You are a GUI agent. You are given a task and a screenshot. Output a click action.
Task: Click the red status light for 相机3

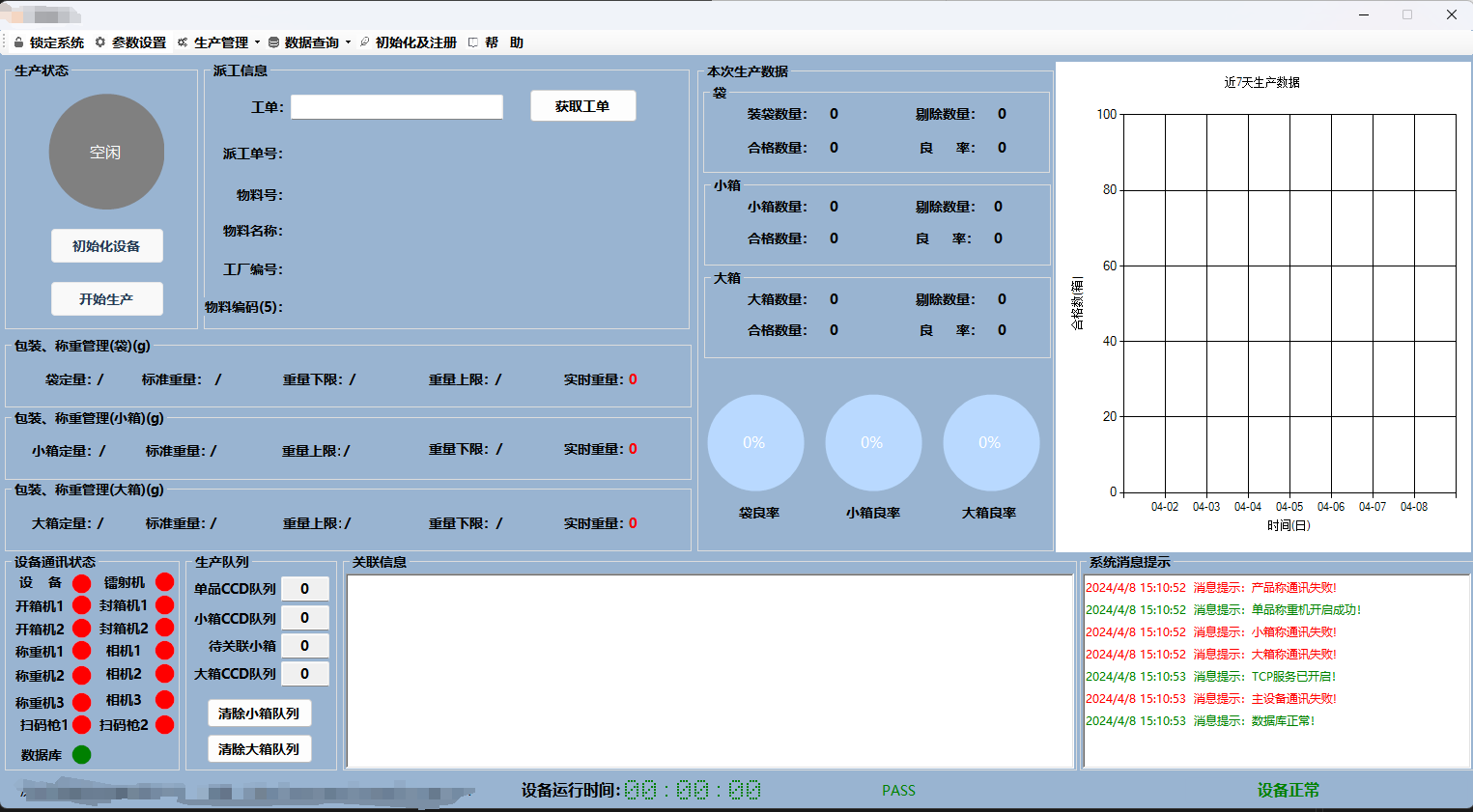165,700
